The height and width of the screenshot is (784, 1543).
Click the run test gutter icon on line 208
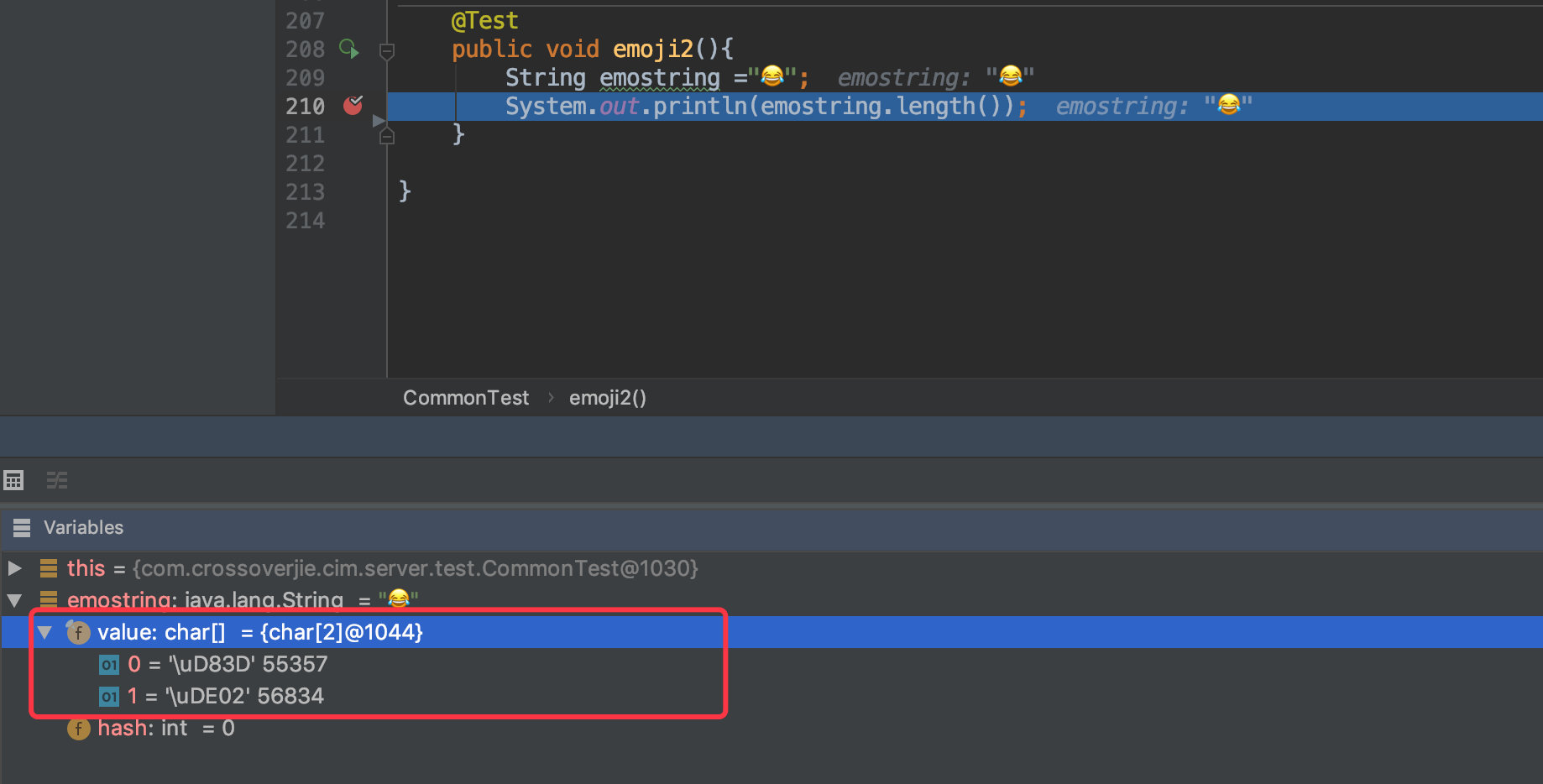tap(348, 49)
